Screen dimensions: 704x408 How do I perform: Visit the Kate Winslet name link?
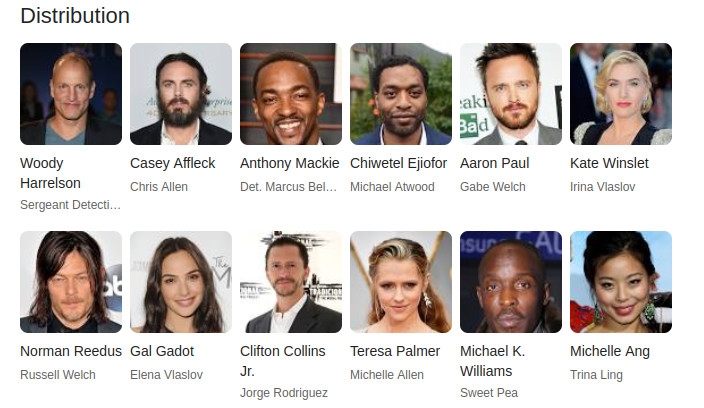tap(609, 163)
